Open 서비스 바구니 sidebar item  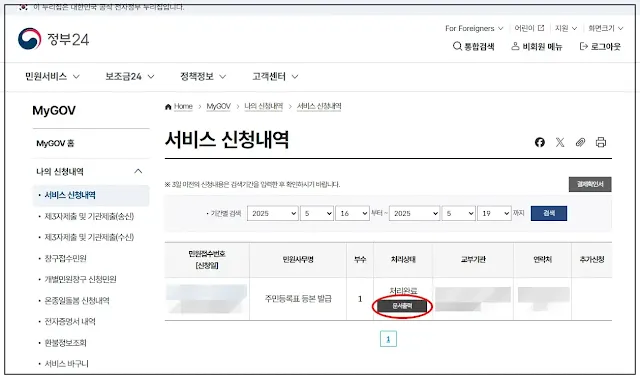(67, 363)
